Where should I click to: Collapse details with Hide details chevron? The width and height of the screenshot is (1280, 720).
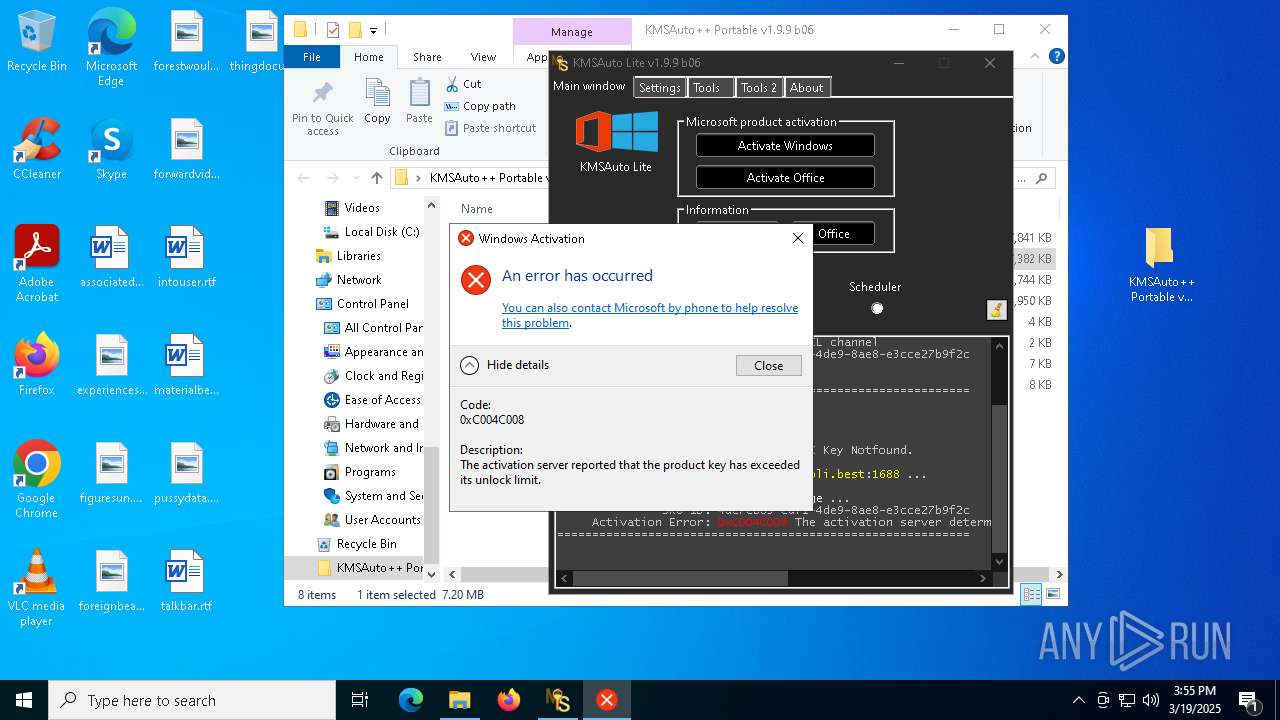pyautogui.click(x=469, y=365)
